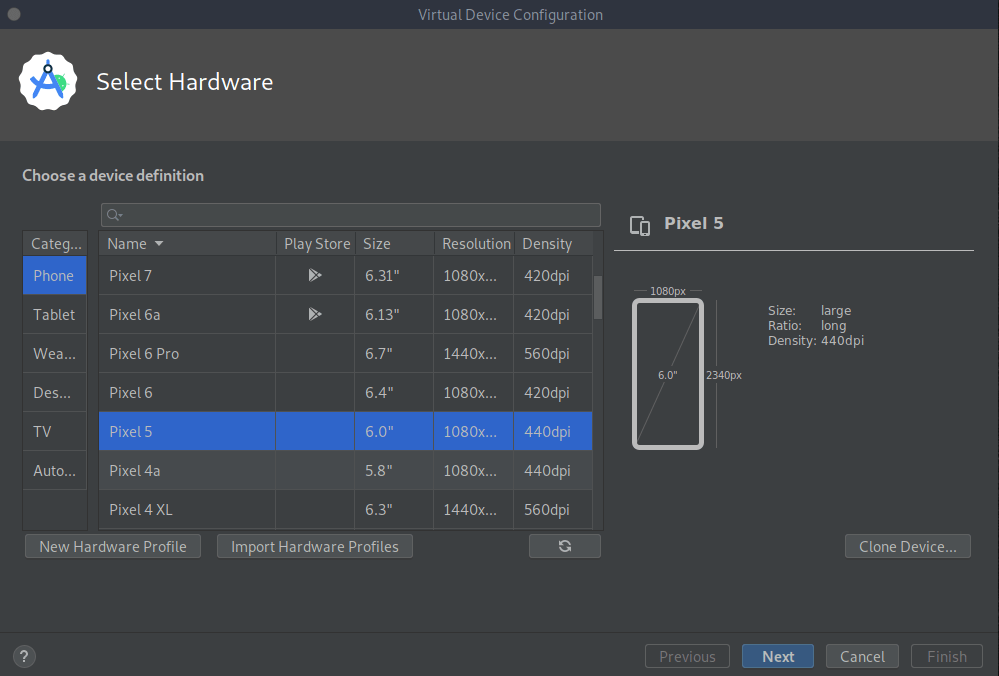The image size is (999, 676).
Task: Click the search magnifier icon
Action: coord(114,215)
